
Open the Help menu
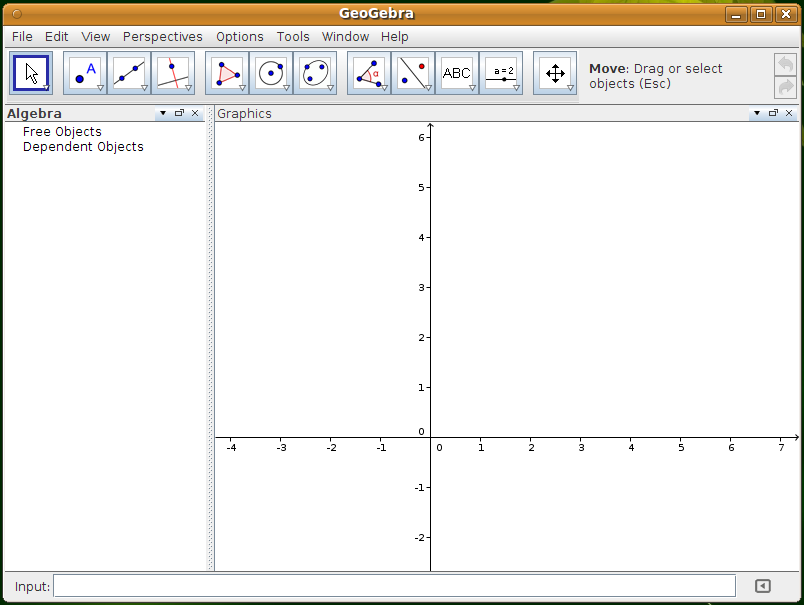(x=394, y=37)
